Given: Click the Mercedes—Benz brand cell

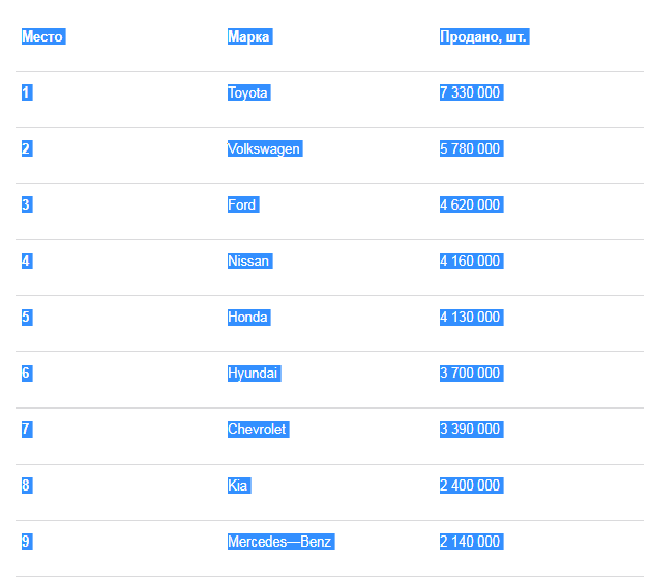Looking at the screenshot, I should [x=280, y=541].
